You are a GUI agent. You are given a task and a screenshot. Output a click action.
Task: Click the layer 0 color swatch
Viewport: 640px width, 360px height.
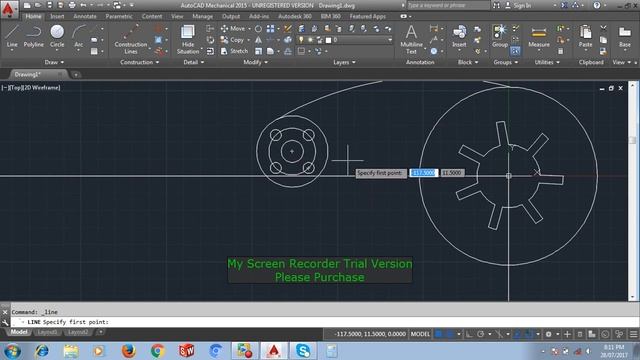[328, 40]
